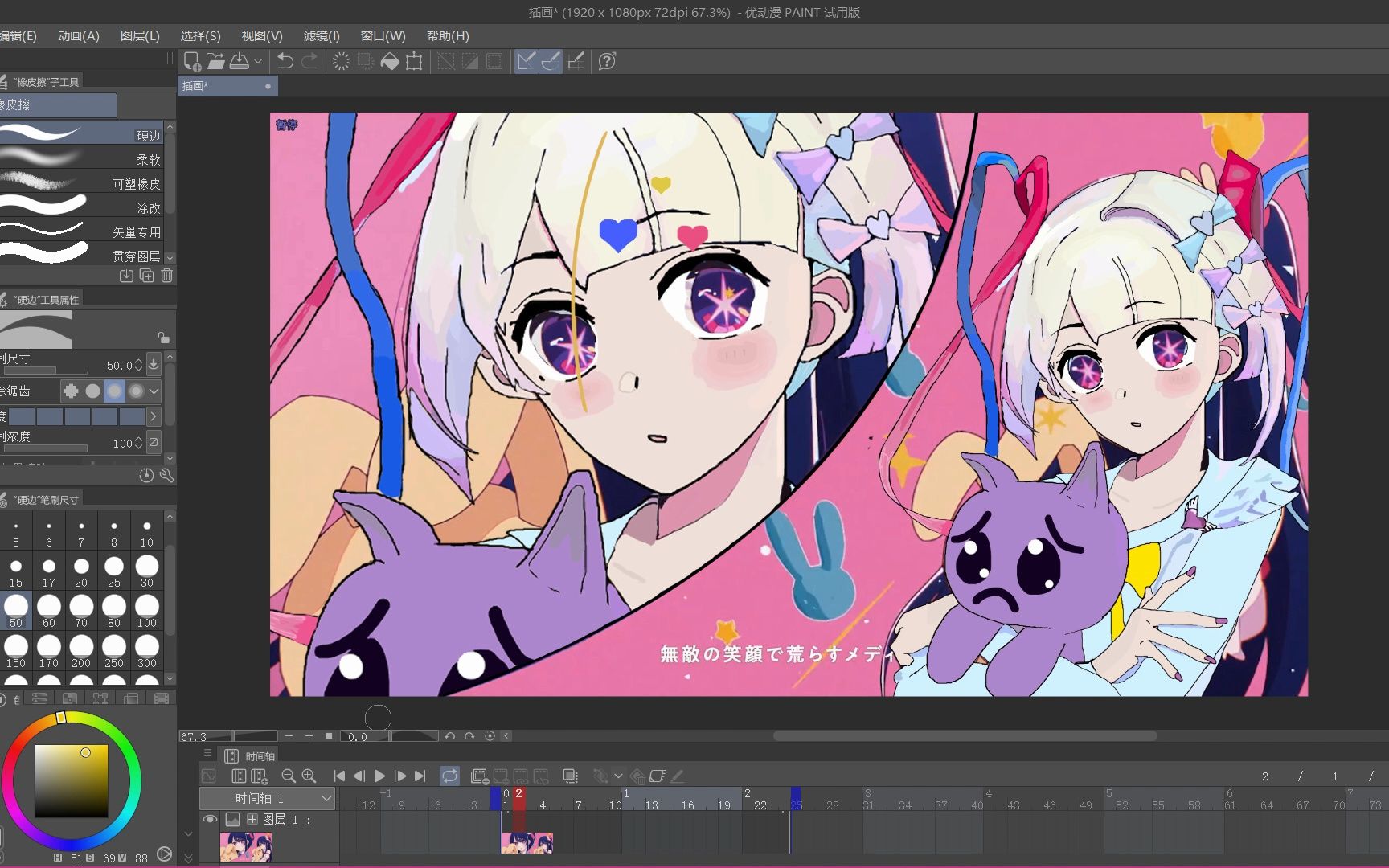Image resolution: width=1389 pixels, height=868 pixels.
Task: Select the strongest anti-aliasing option
Action: [x=136, y=391]
